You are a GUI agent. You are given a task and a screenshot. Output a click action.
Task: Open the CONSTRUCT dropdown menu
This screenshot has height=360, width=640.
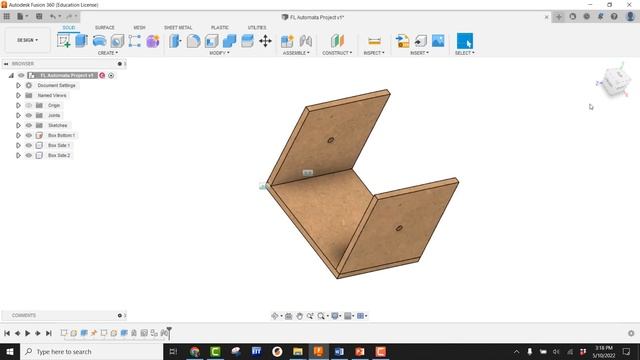337,53
